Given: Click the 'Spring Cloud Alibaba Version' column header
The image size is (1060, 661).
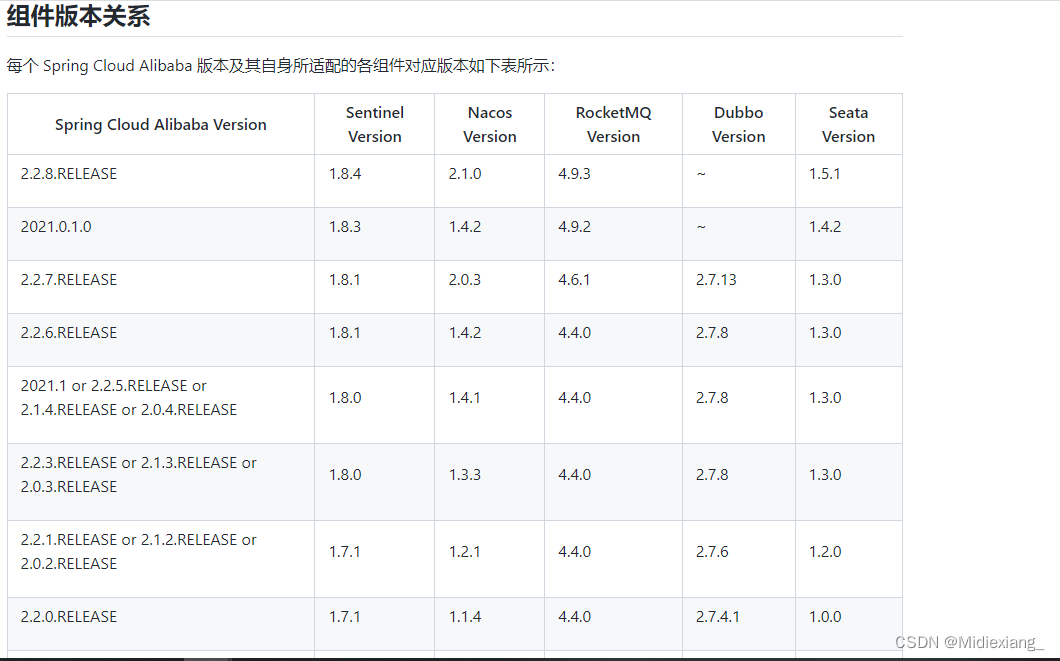Looking at the screenshot, I should point(161,124).
